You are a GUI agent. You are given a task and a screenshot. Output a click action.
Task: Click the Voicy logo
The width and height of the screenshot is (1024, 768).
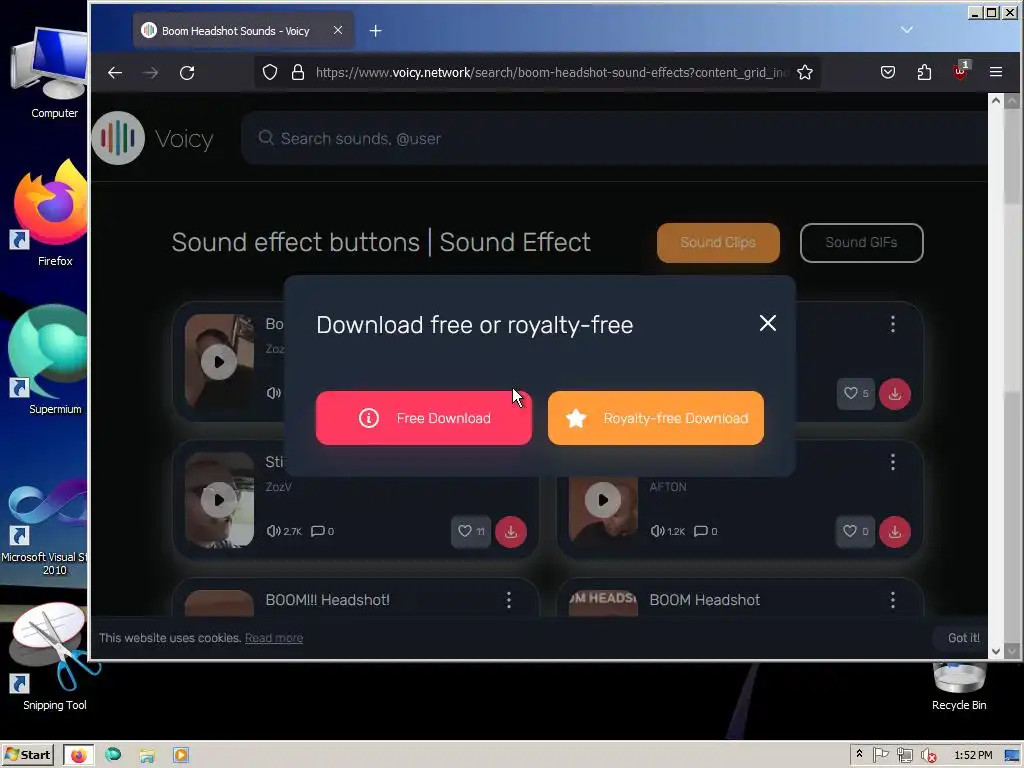(x=153, y=138)
